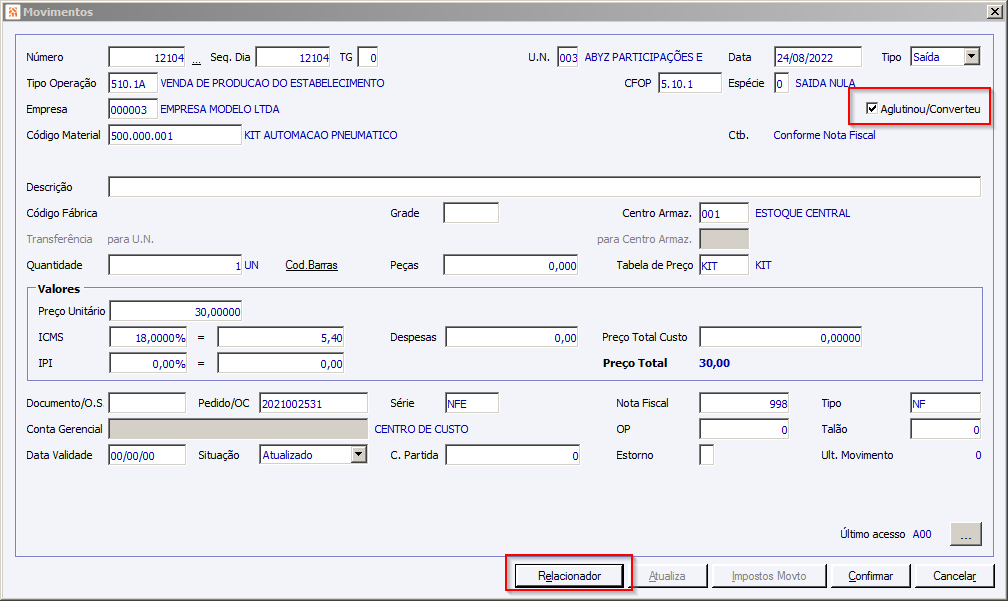Image resolution: width=1008 pixels, height=601 pixels.
Task: Cancel the movement with Cancelar
Action: (x=955, y=575)
